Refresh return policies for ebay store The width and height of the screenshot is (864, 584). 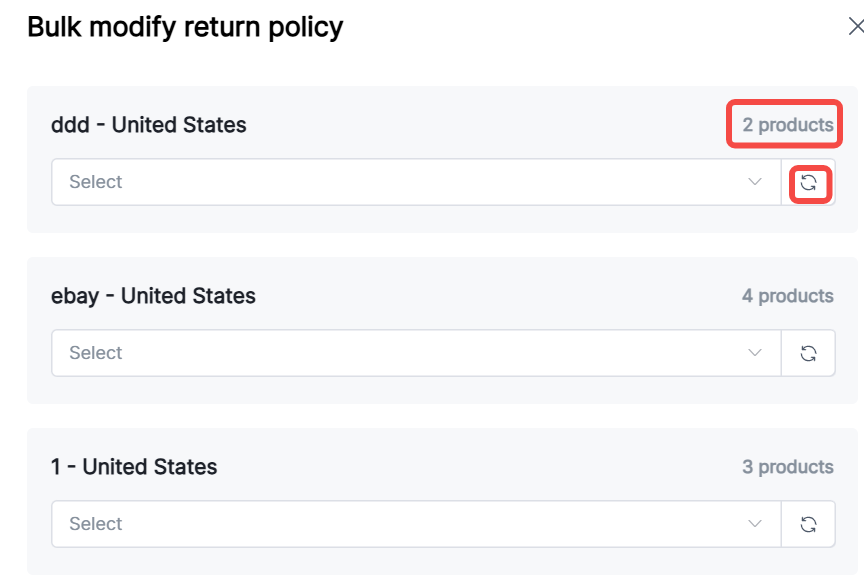coord(809,353)
